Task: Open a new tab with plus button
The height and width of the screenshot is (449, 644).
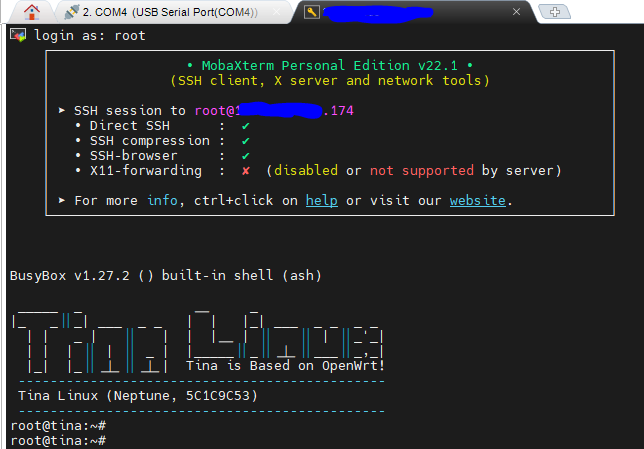Action: coord(554,12)
